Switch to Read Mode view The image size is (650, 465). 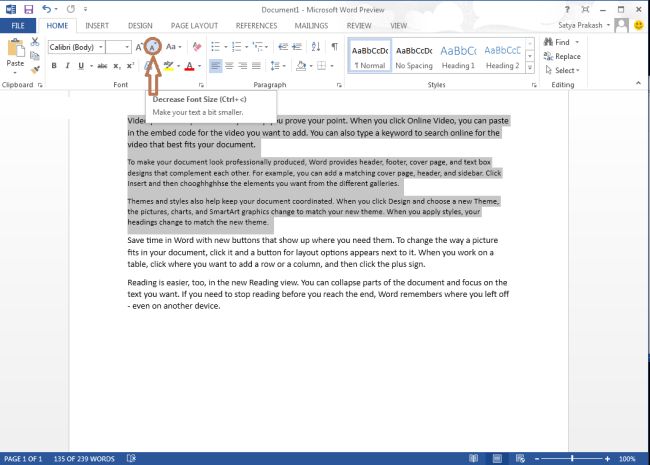(473, 458)
